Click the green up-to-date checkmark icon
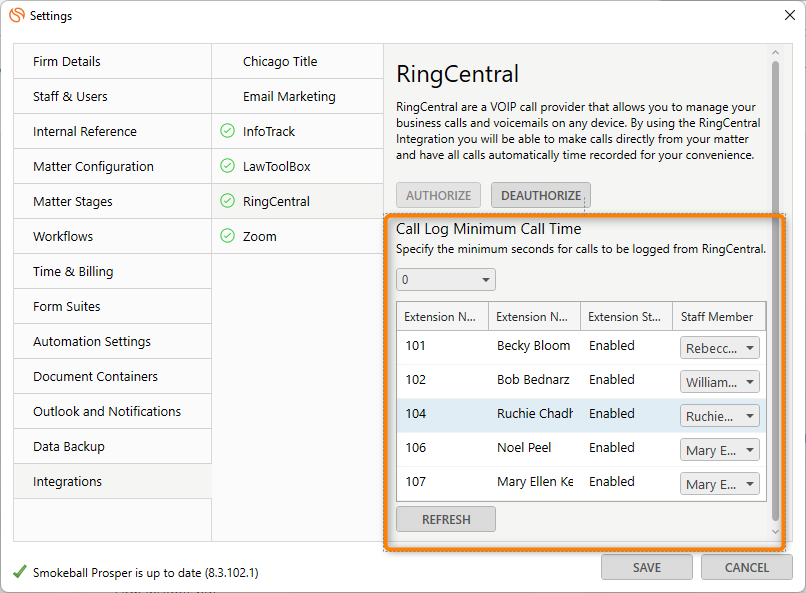 point(20,571)
